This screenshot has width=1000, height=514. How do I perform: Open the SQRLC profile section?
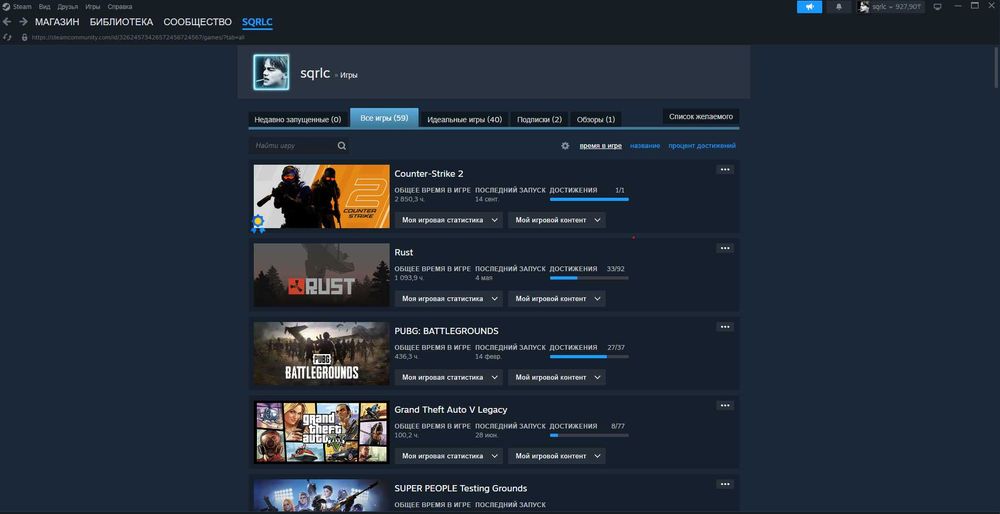(257, 22)
